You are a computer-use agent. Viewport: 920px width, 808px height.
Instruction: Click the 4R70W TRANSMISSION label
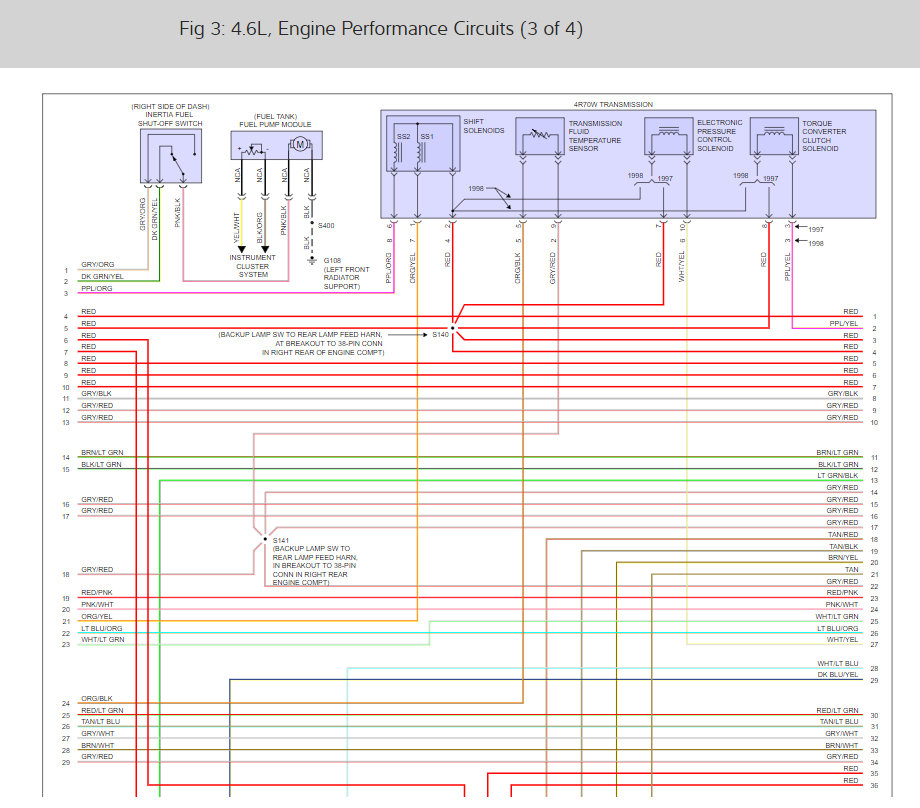coord(613,104)
